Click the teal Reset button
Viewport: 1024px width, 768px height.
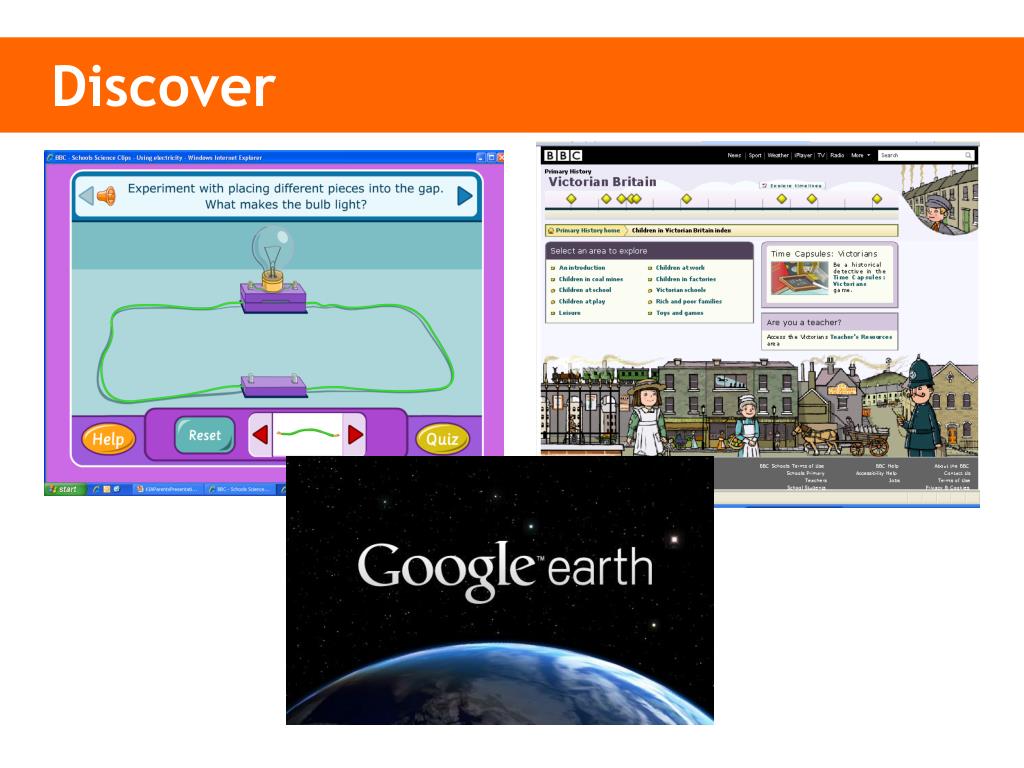[204, 435]
